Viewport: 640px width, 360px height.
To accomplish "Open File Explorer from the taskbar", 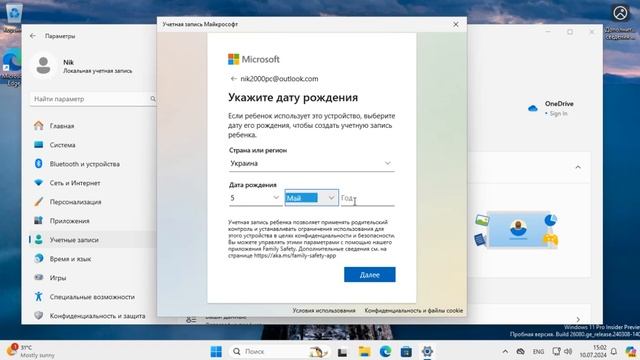I will tap(364, 351).
